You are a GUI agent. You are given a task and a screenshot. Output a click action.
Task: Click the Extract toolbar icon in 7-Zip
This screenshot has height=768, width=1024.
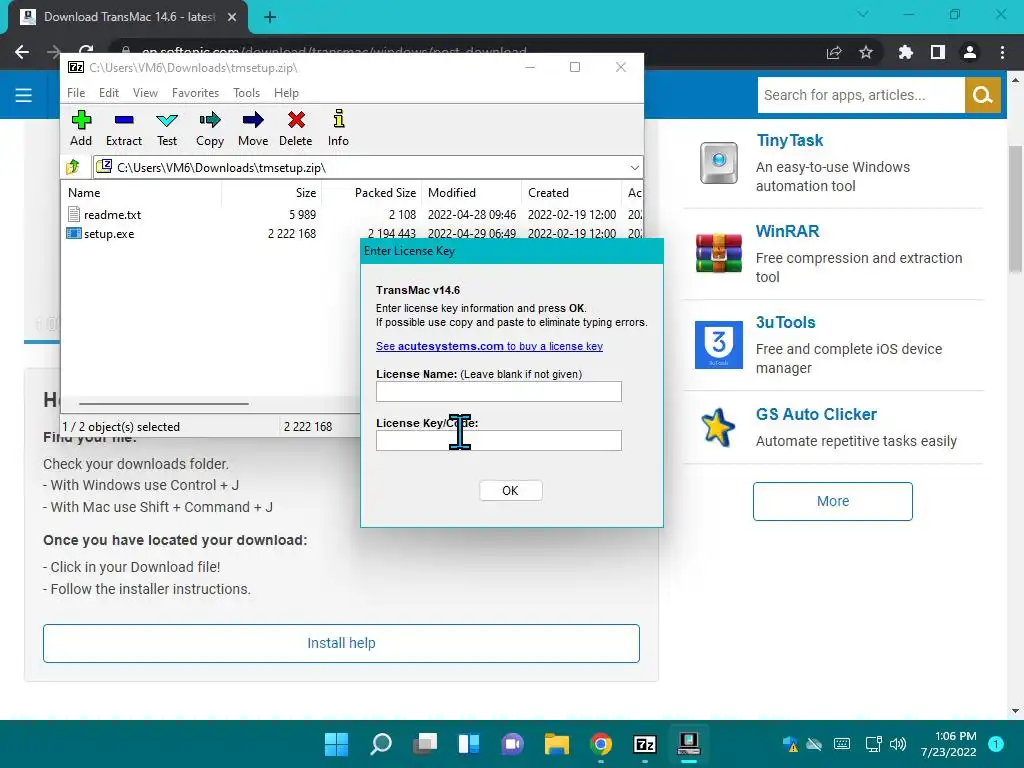(123, 128)
